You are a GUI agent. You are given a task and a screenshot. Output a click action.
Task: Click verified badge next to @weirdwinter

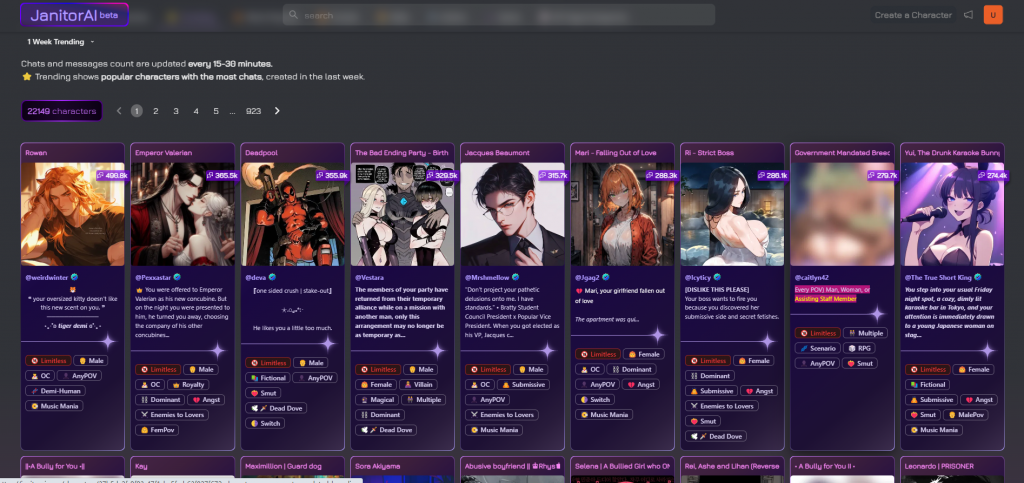click(x=74, y=277)
